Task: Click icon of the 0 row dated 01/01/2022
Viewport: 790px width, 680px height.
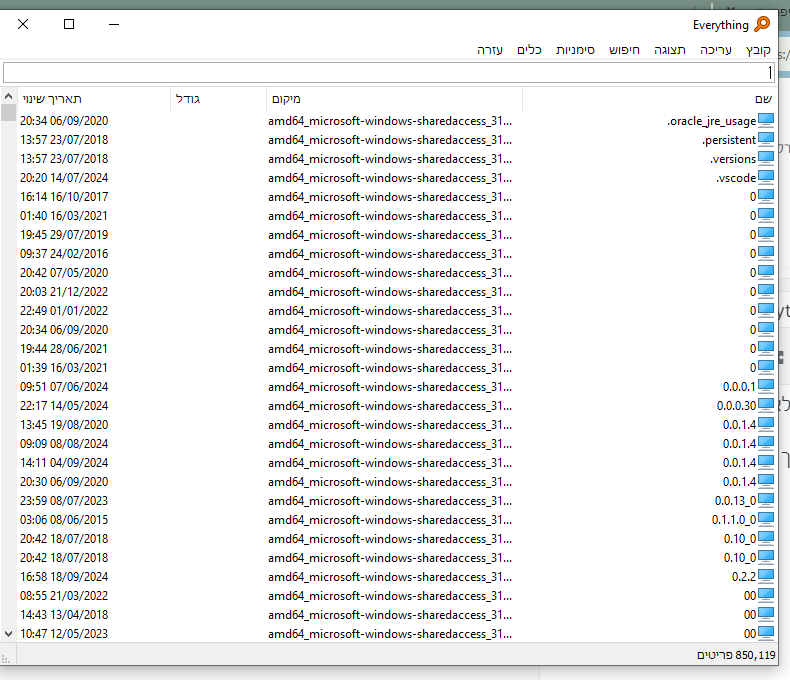Action: (x=766, y=311)
